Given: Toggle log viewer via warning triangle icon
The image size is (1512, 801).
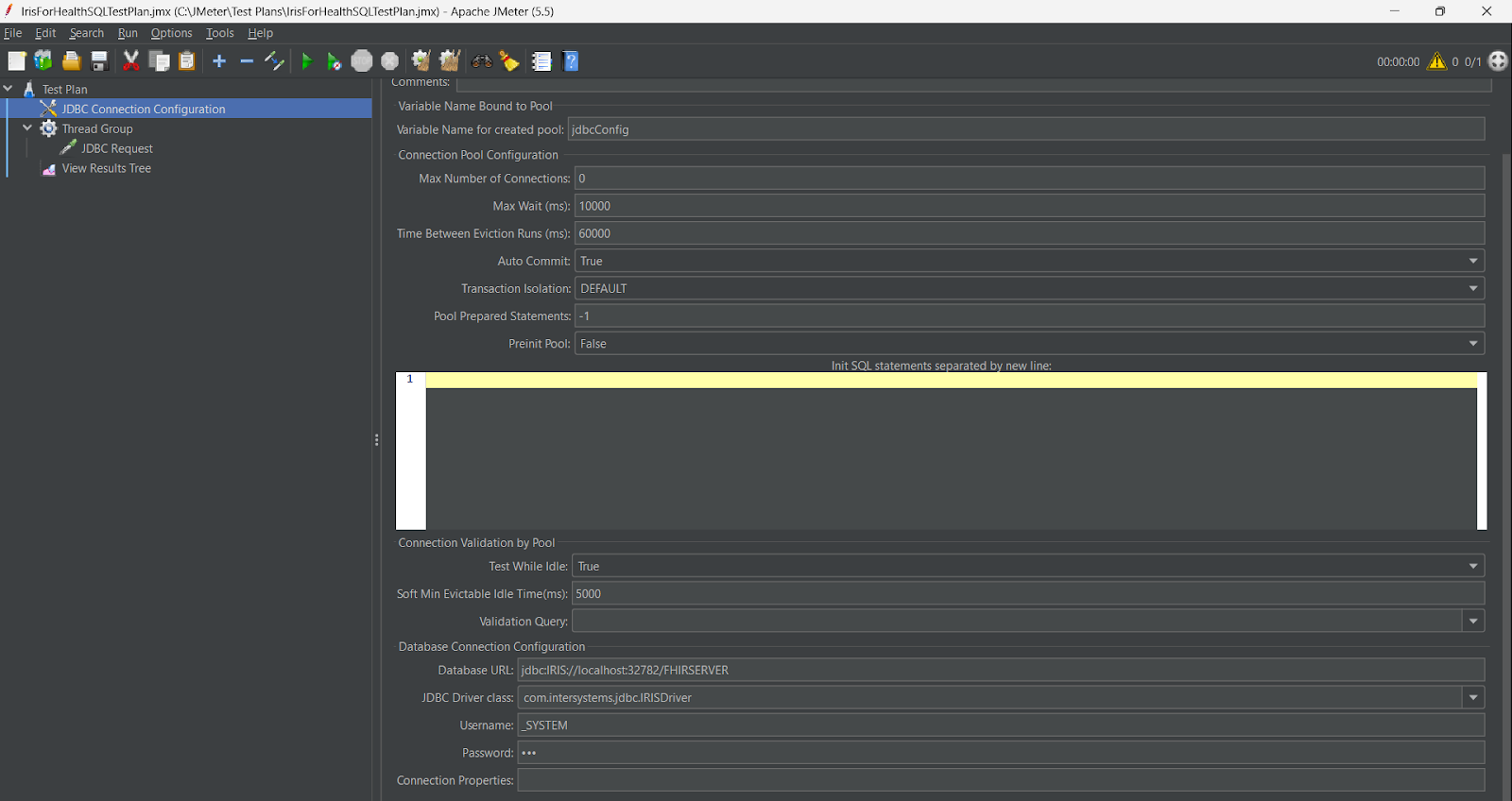Looking at the screenshot, I should click(1436, 61).
